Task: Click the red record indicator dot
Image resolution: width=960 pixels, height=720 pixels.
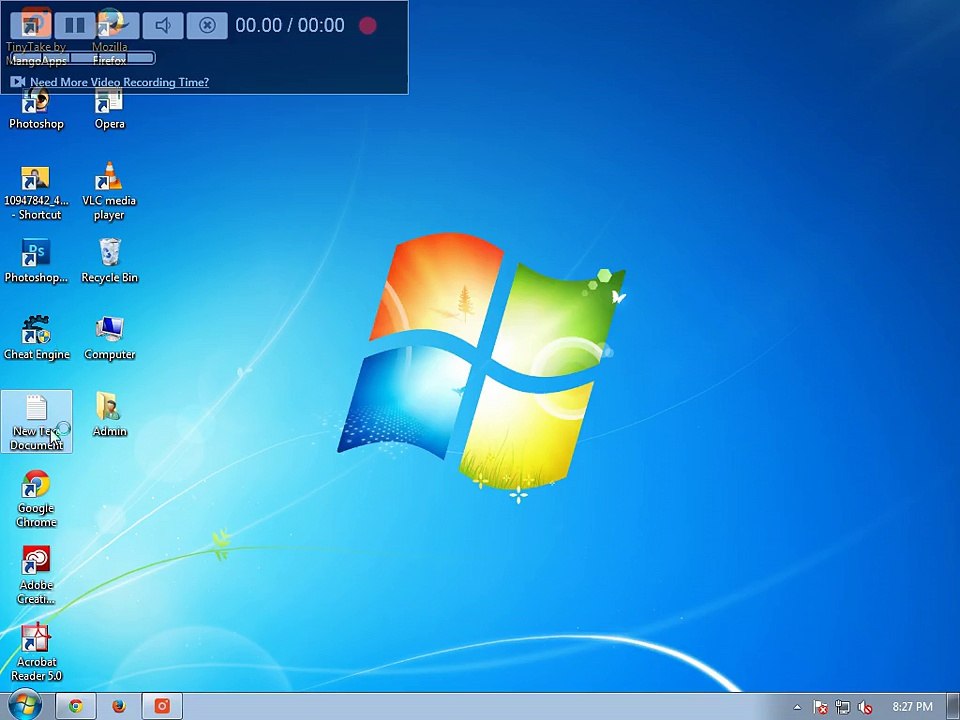Action: pyautogui.click(x=367, y=26)
